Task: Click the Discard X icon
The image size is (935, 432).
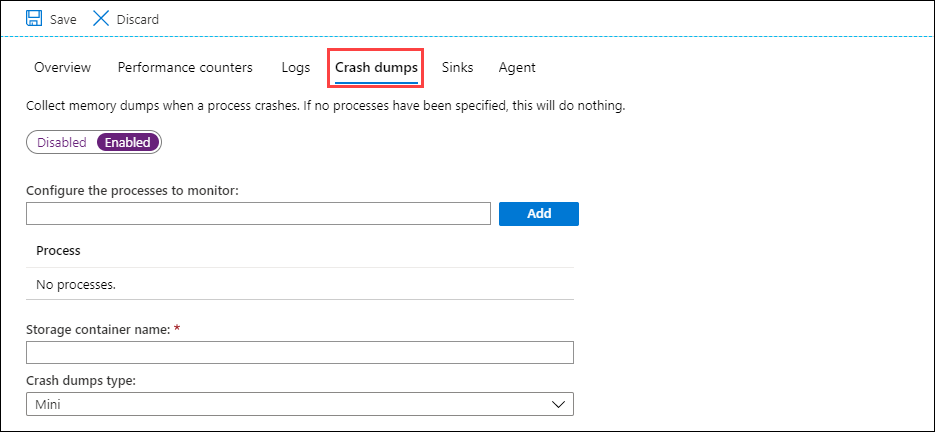Action: coord(101,19)
